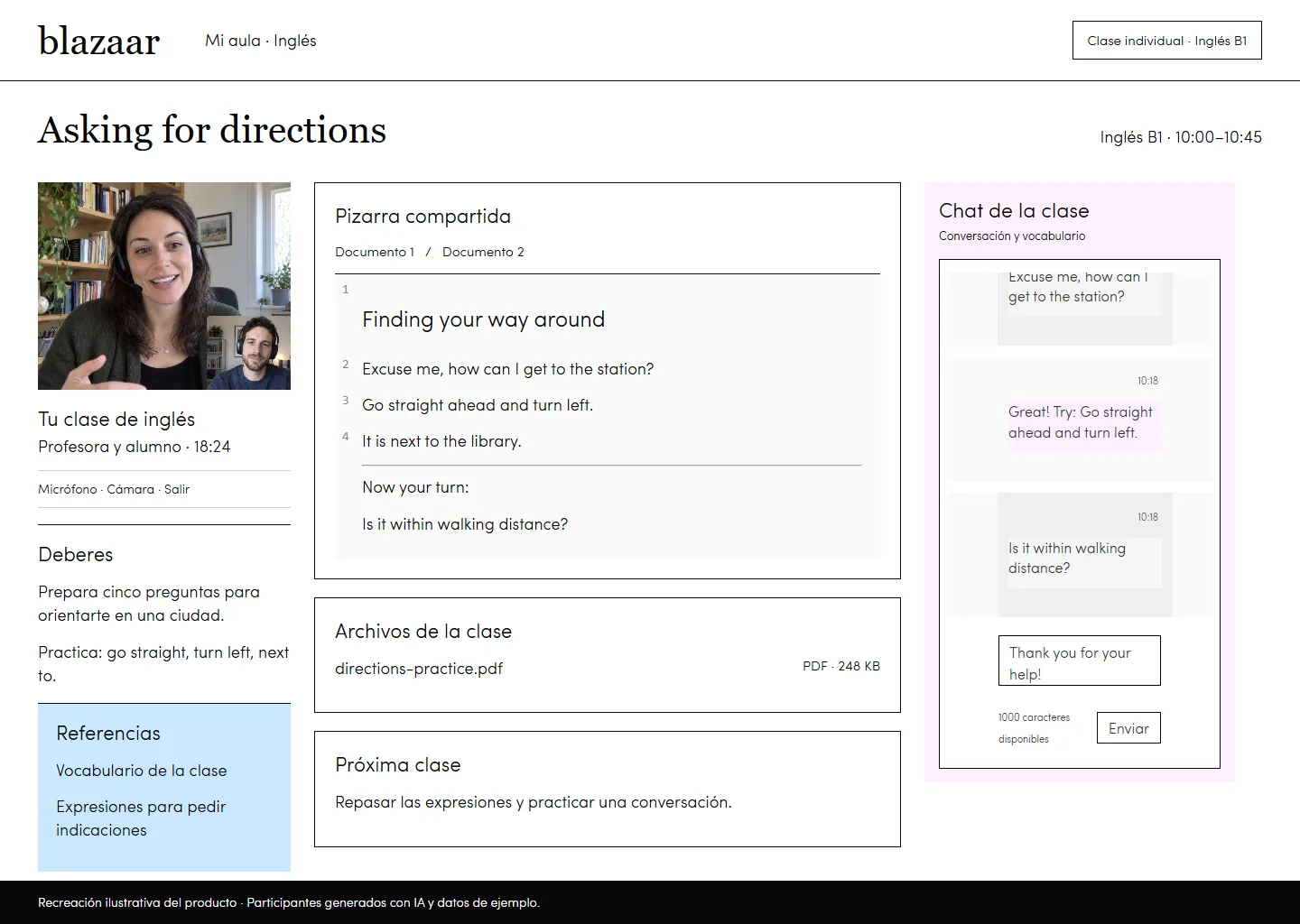Click the Tu clase de inglés label

116,420
